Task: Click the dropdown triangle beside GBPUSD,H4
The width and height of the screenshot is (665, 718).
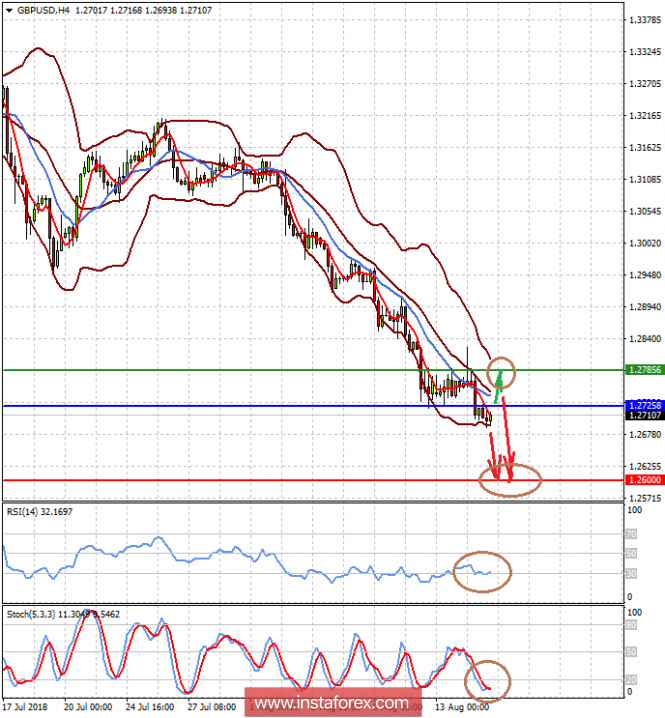Action: 9,8
